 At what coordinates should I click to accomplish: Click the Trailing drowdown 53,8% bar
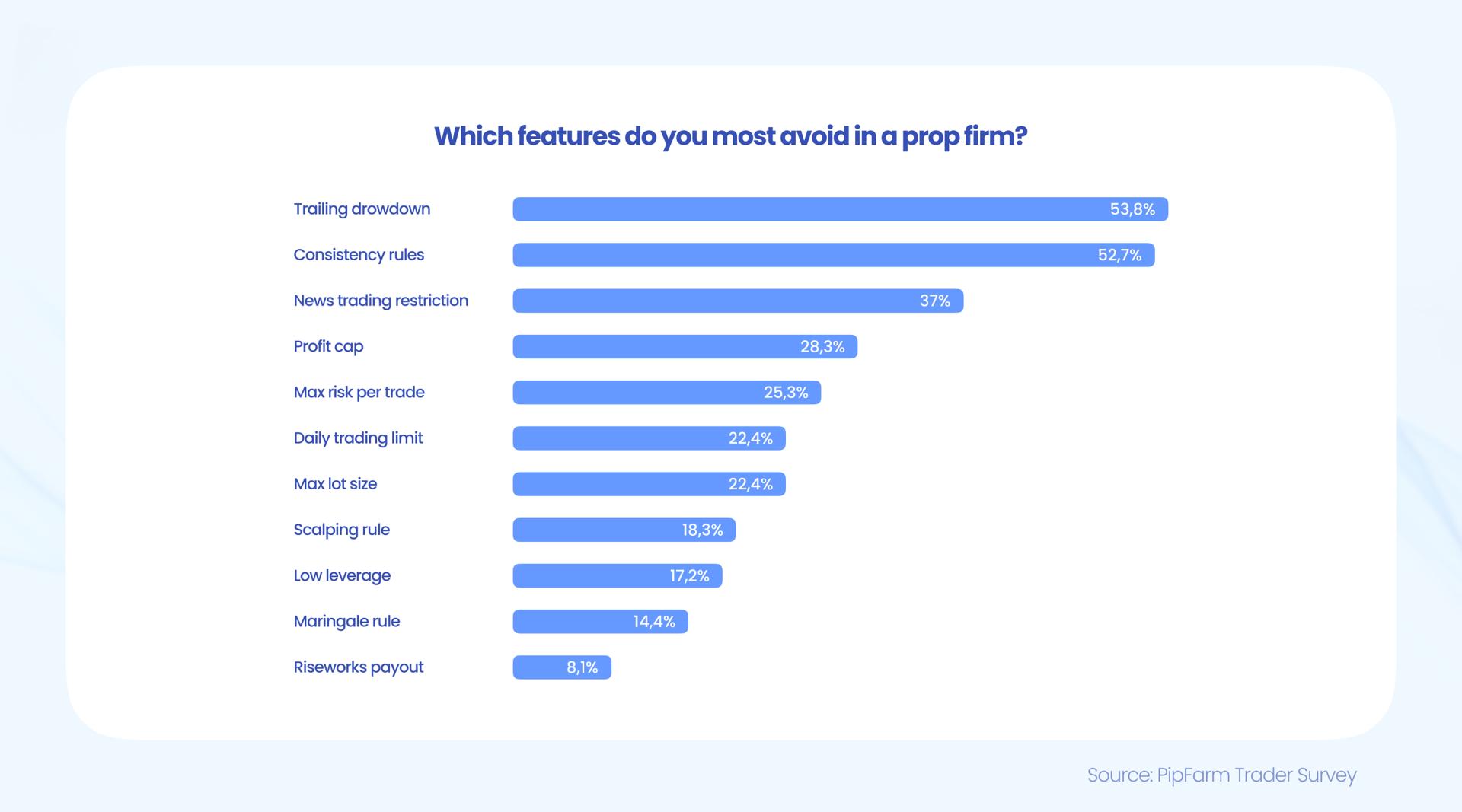click(840, 209)
